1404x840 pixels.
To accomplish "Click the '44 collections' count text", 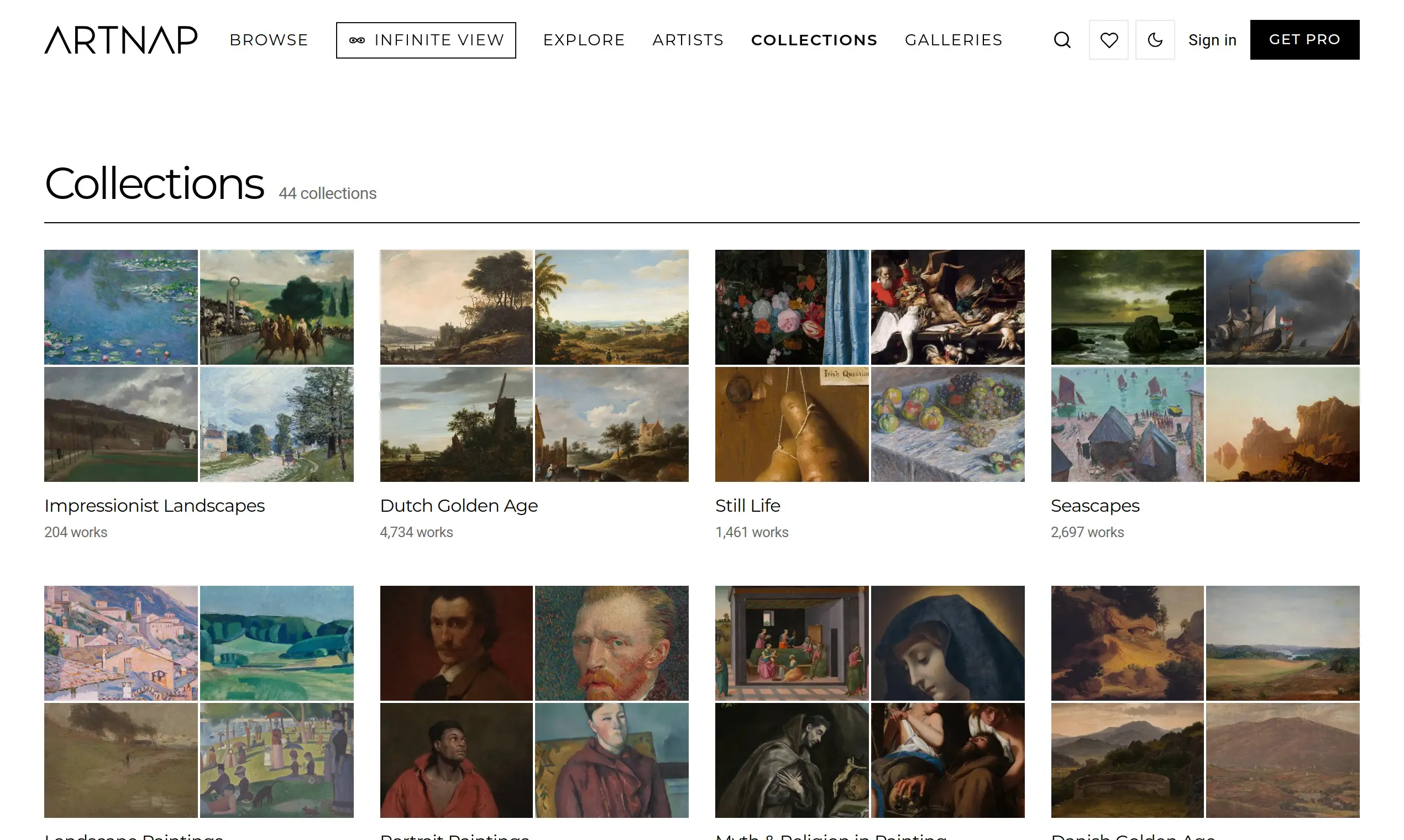I will pos(327,193).
